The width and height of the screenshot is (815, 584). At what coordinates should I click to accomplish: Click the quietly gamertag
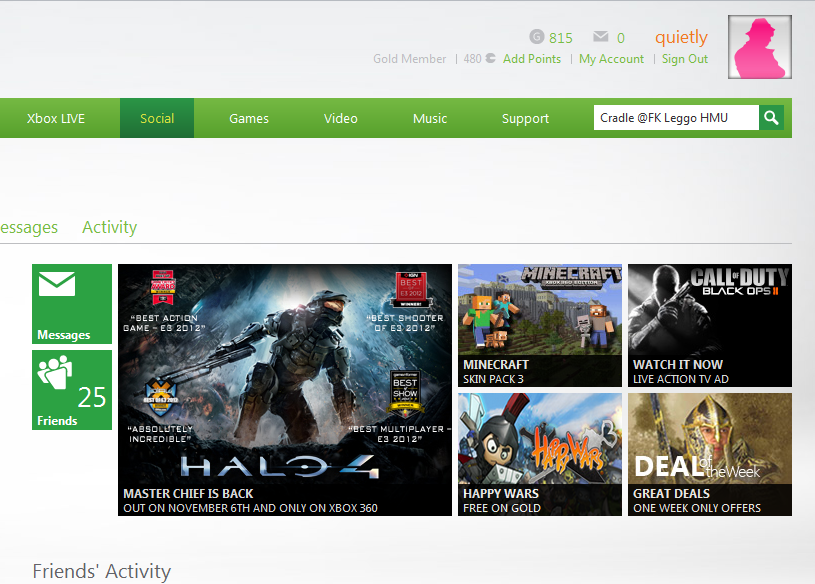coord(681,37)
